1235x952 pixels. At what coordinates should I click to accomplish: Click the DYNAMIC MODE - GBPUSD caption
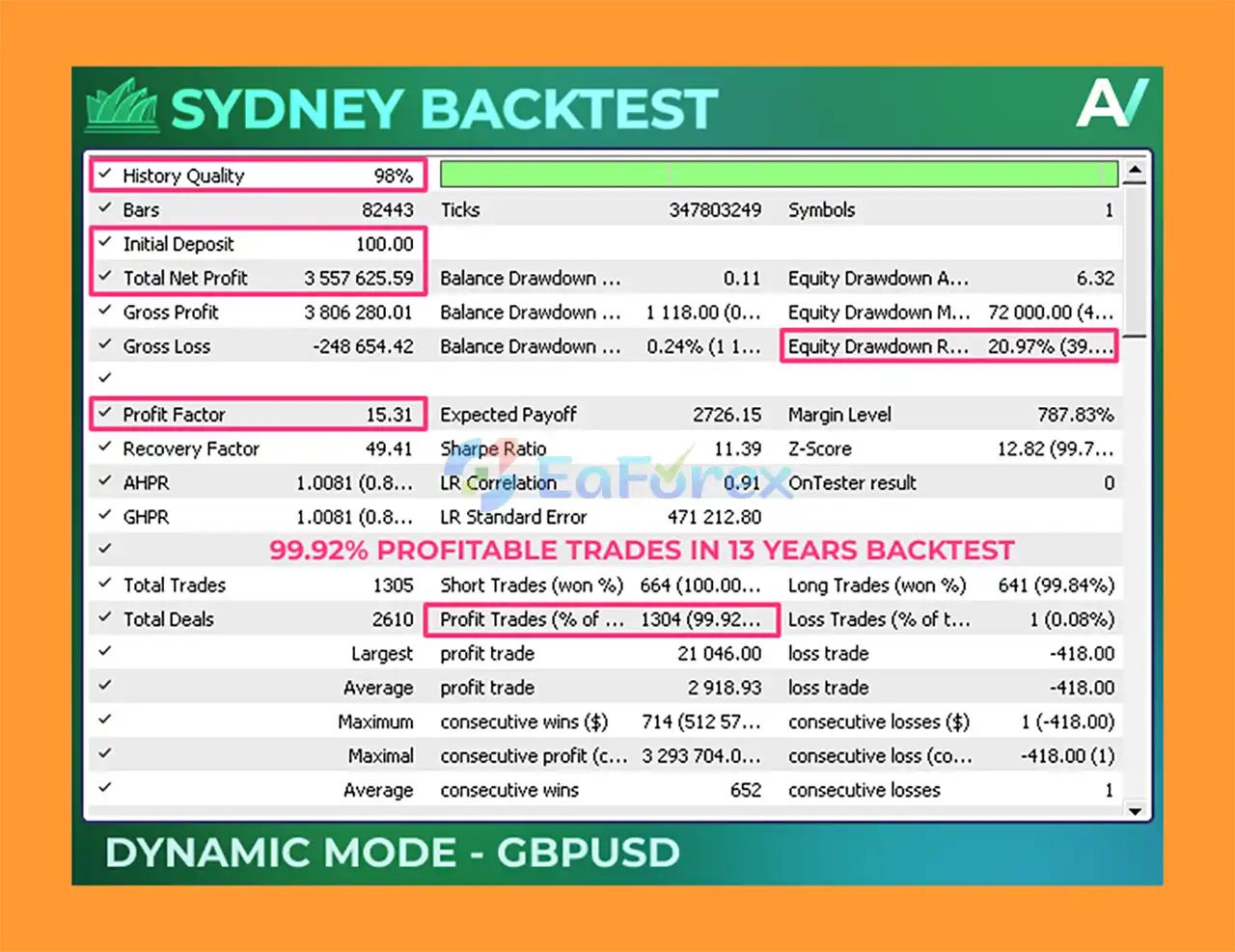coord(393,853)
